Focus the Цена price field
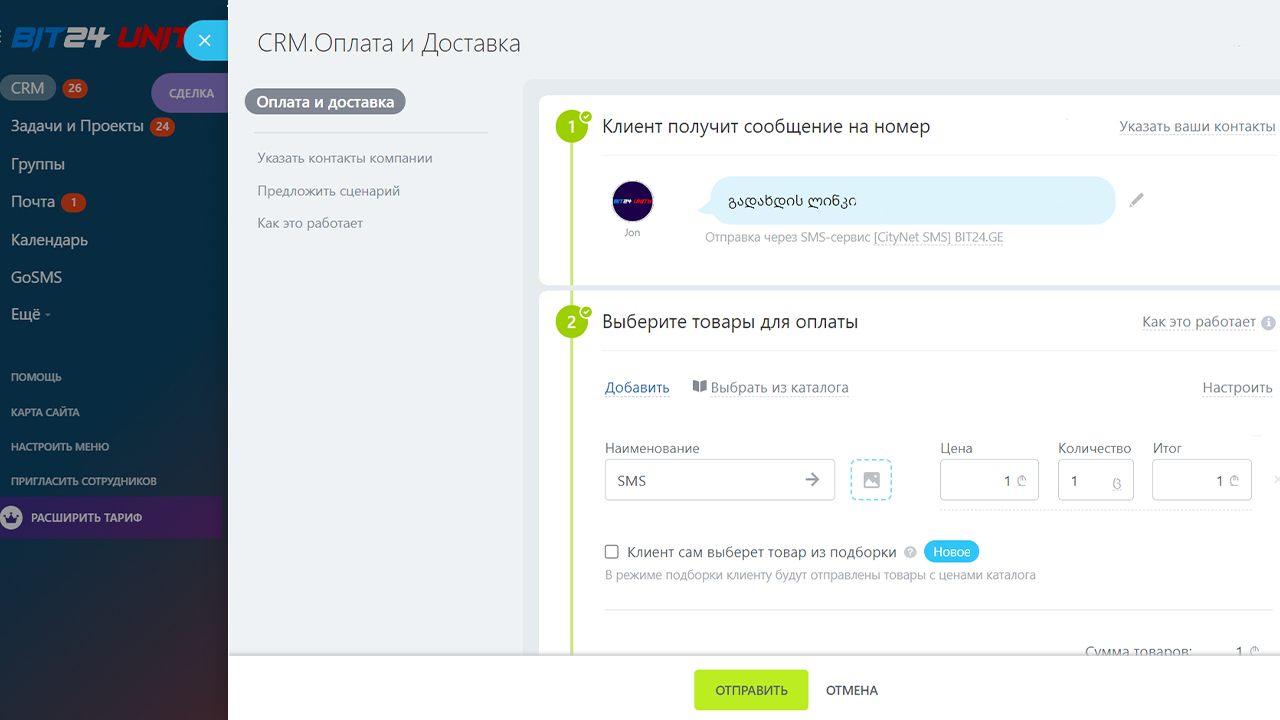Image resolution: width=1280 pixels, height=720 pixels. click(989, 480)
